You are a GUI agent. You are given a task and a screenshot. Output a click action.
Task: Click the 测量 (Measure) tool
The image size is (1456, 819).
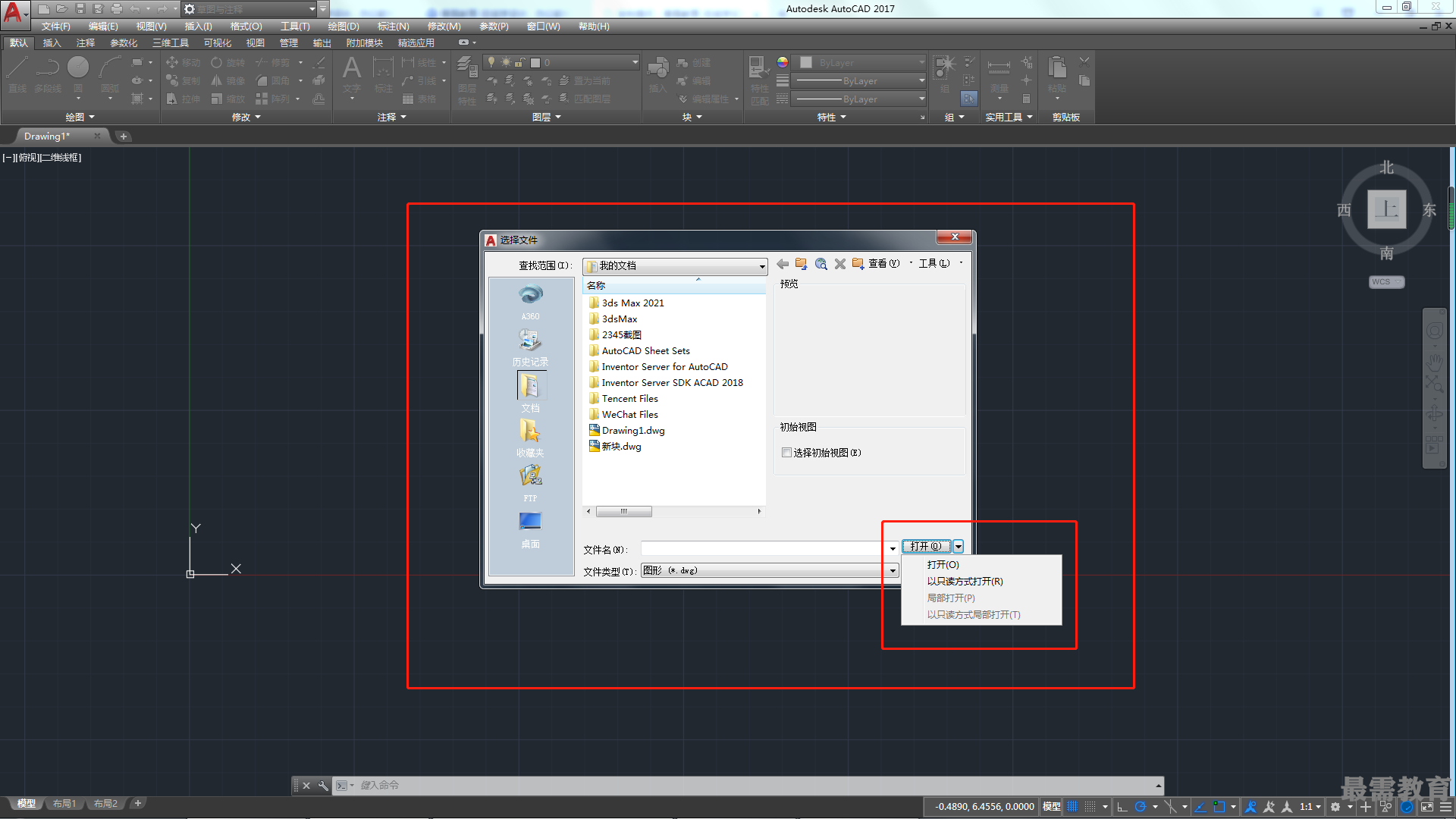(999, 76)
